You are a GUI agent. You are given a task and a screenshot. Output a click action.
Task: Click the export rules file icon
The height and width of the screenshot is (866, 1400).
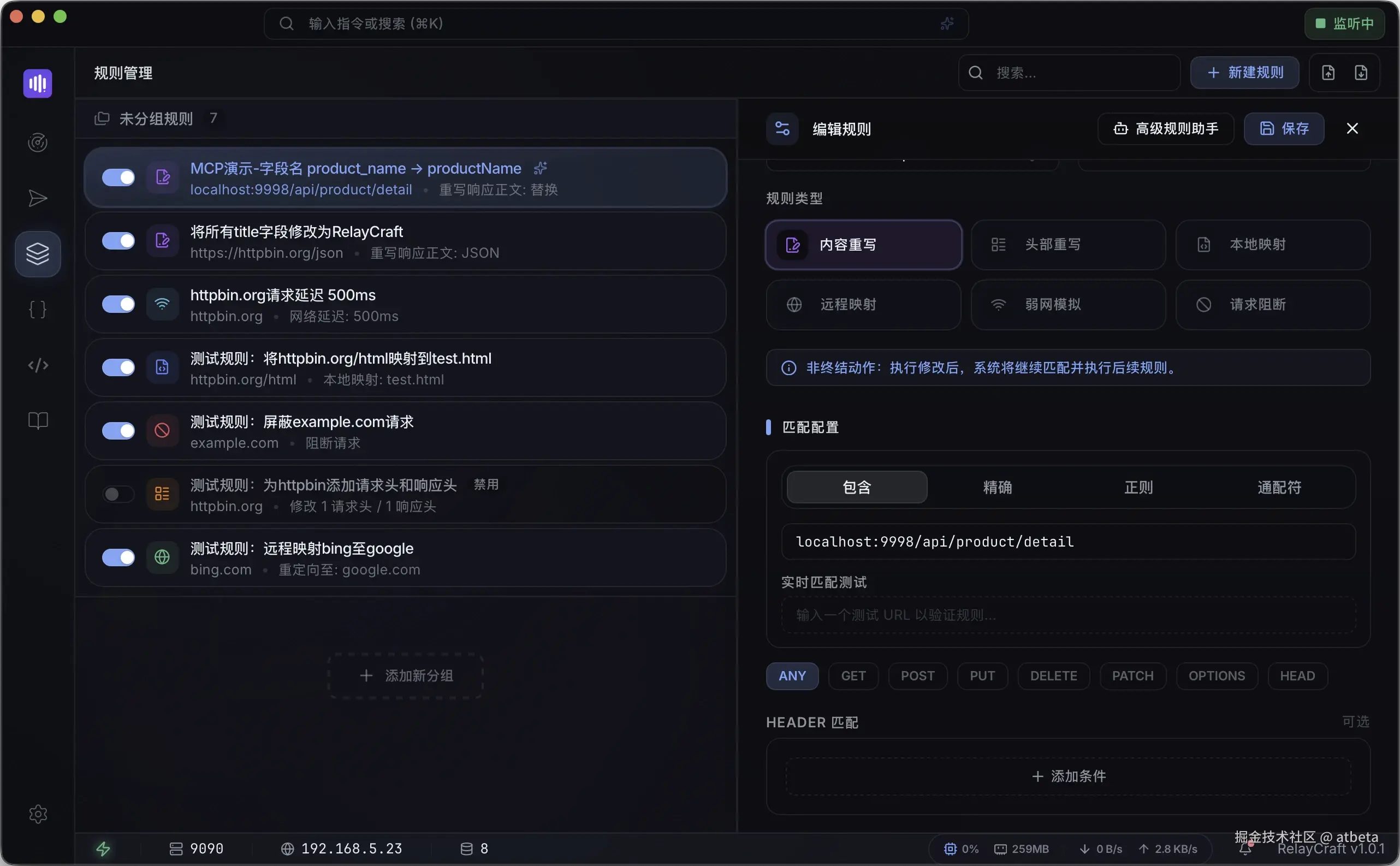(x=1361, y=72)
